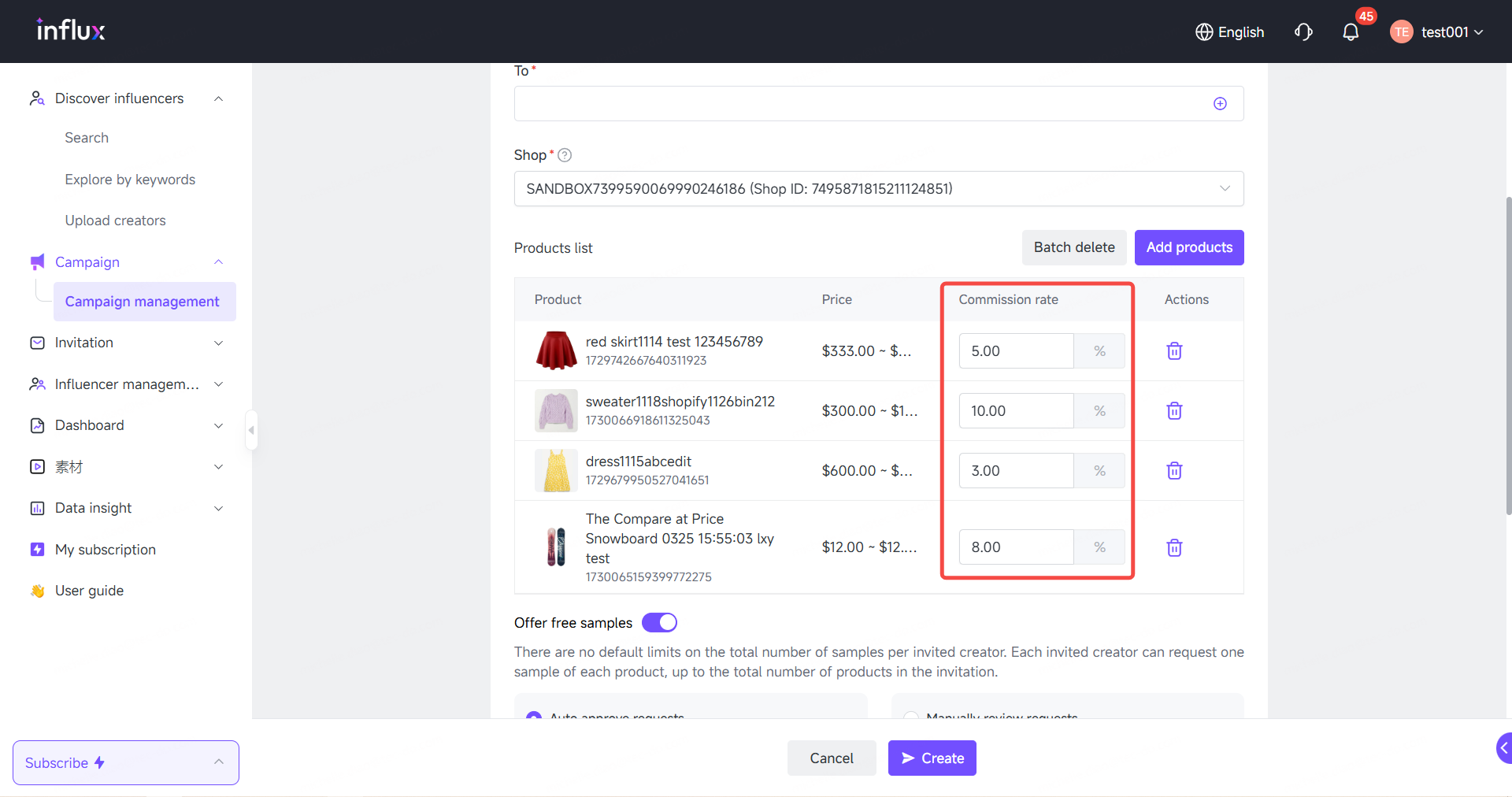Go to Explore by keywords
This screenshot has width=1512, height=797.
tap(130, 180)
